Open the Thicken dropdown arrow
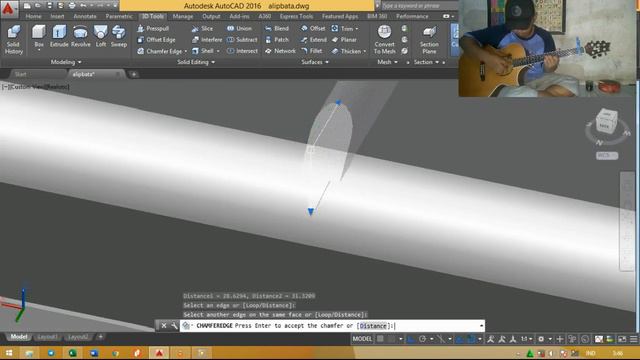640x360 pixels. tap(364, 51)
